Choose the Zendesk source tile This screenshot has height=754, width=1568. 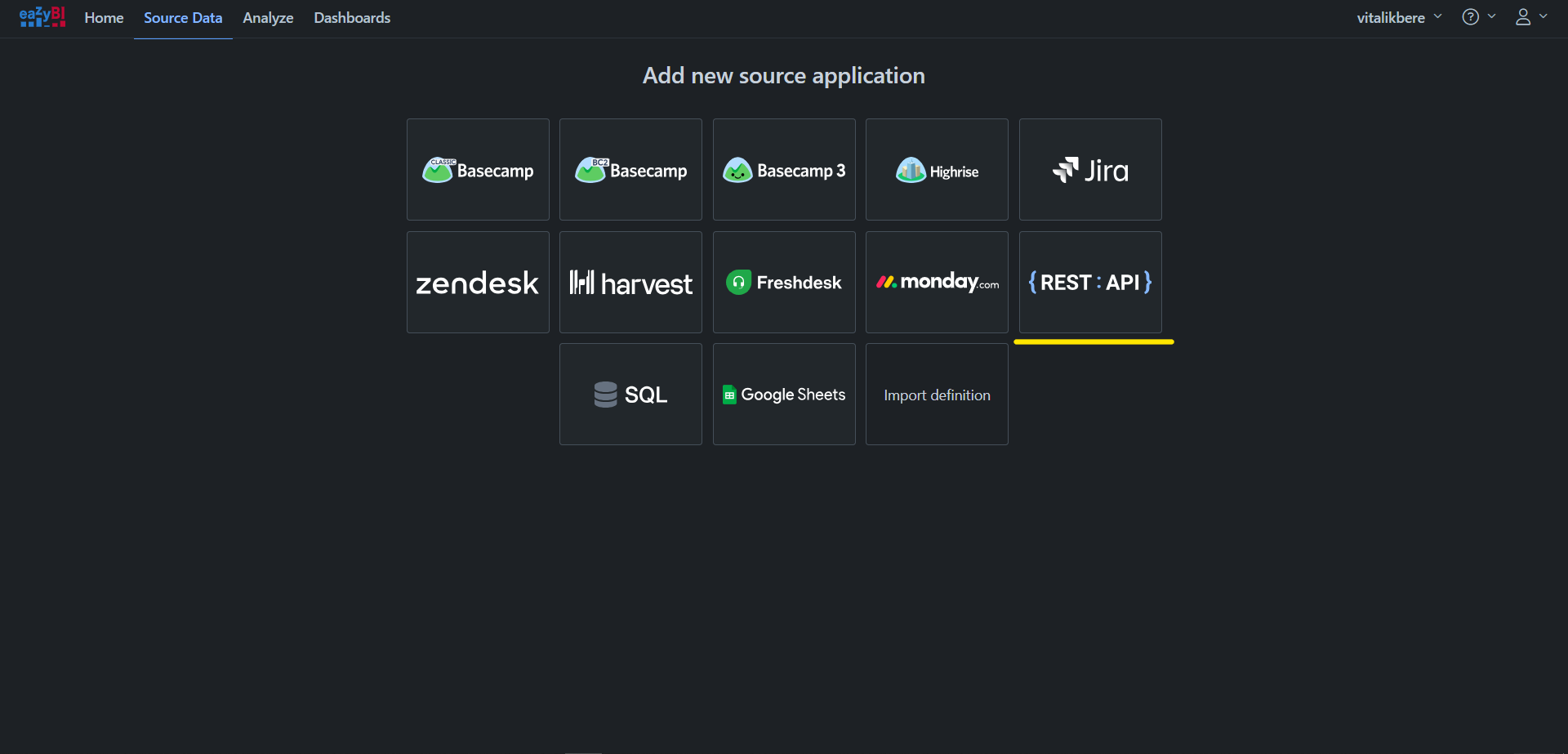pos(478,283)
